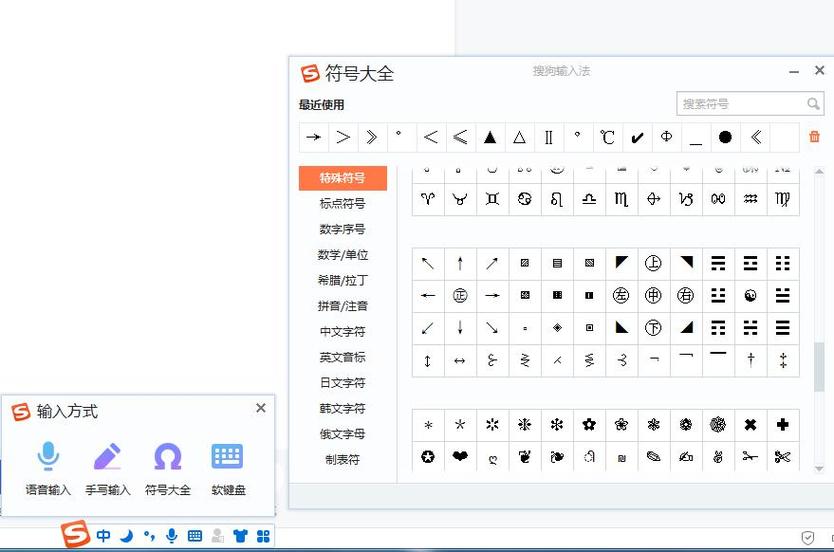The image size is (834, 552).
Task: Insert the circled star ✪ symbol
Action: [x=428, y=456]
